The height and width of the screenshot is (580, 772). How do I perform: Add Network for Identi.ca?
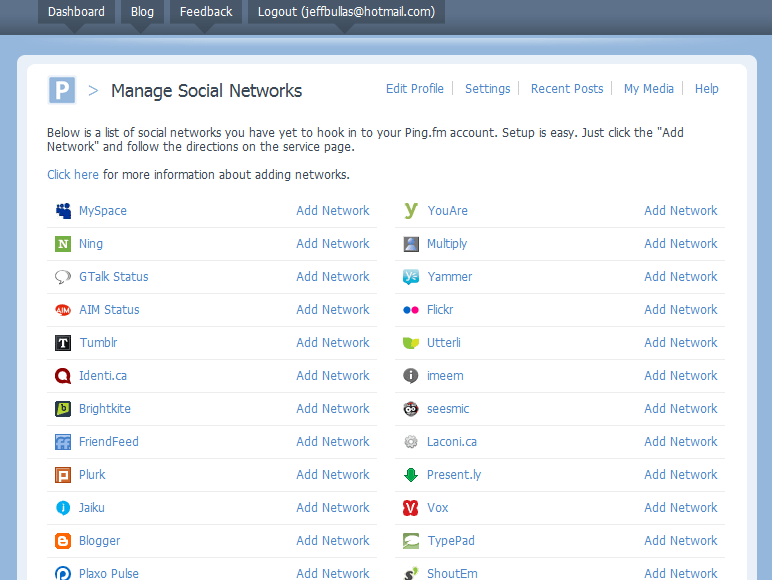click(x=333, y=376)
